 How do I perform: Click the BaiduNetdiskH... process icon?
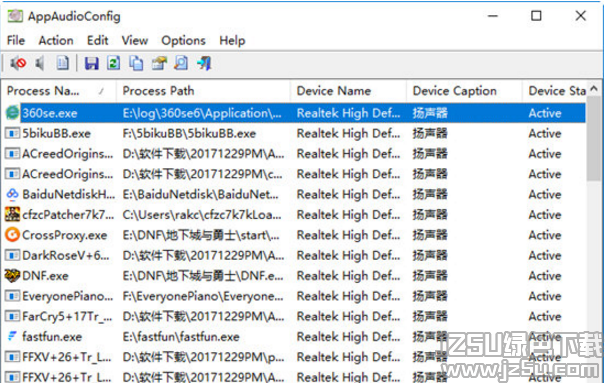(12, 194)
